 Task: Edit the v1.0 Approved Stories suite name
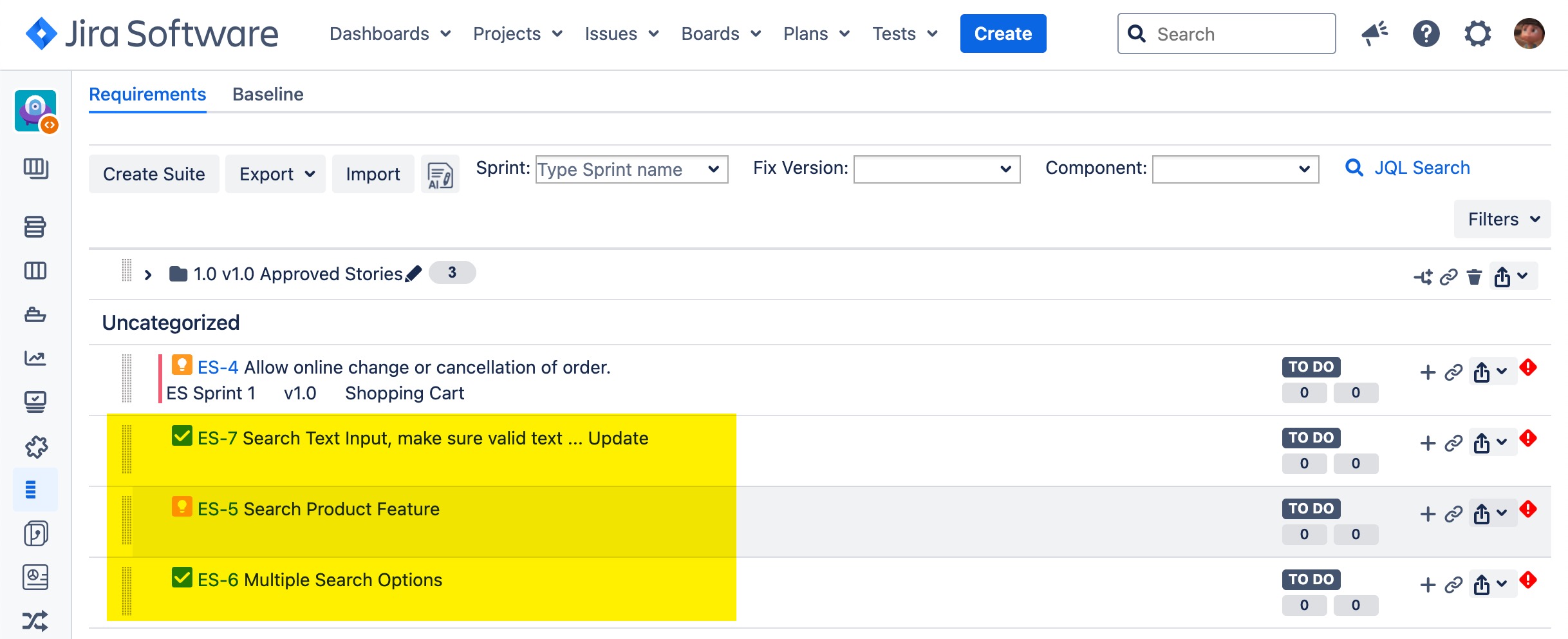414,274
